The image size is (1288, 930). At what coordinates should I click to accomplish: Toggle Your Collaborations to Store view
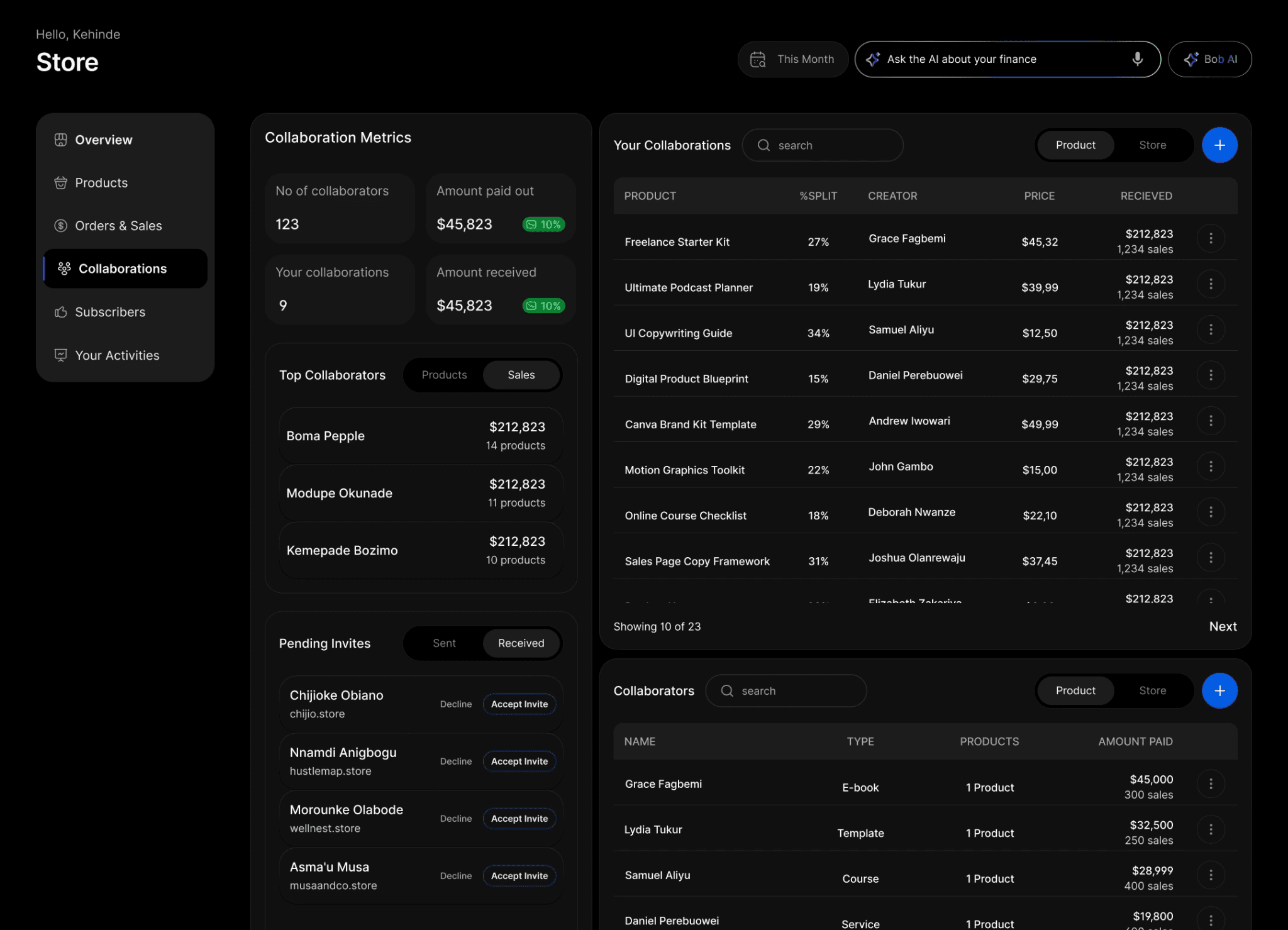coord(1152,145)
